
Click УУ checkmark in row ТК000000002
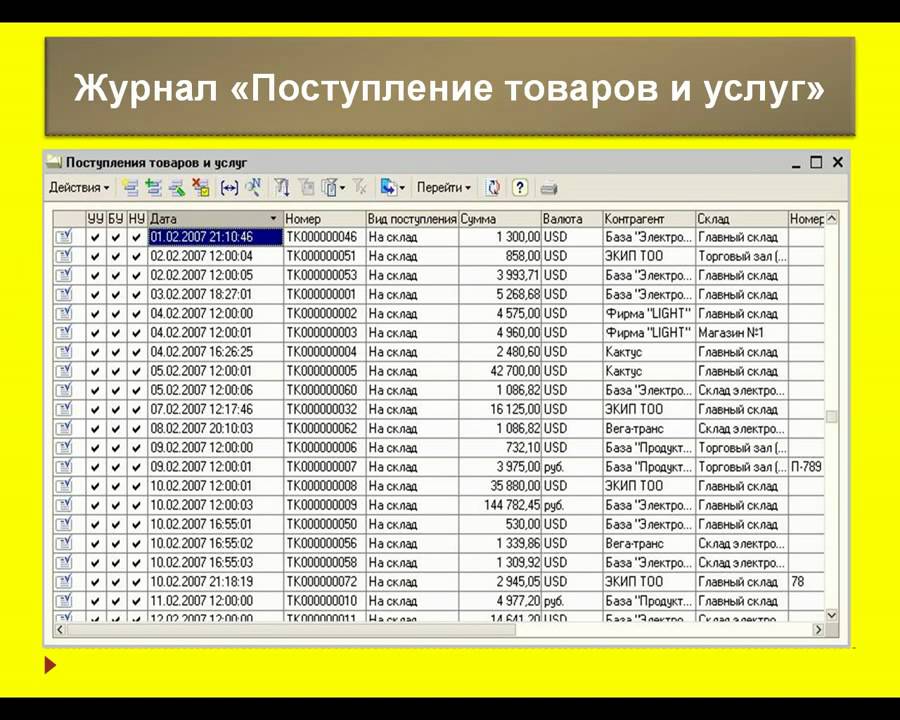tap(96, 314)
